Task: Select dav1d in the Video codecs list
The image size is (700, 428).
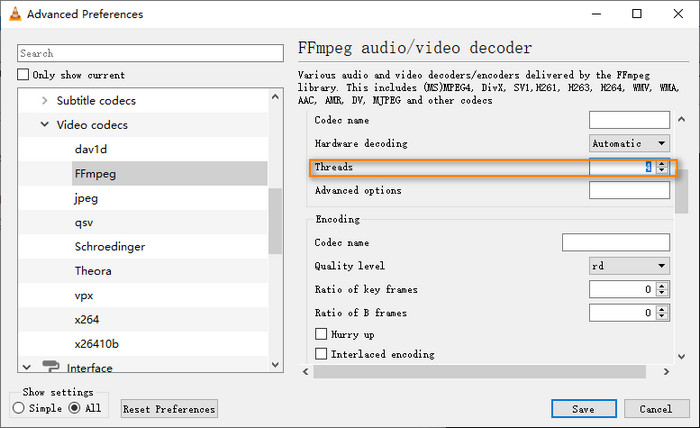Action: (91, 149)
